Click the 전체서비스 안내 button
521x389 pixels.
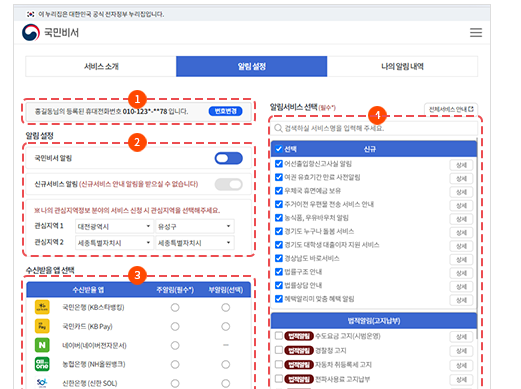[x=451, y=109]
